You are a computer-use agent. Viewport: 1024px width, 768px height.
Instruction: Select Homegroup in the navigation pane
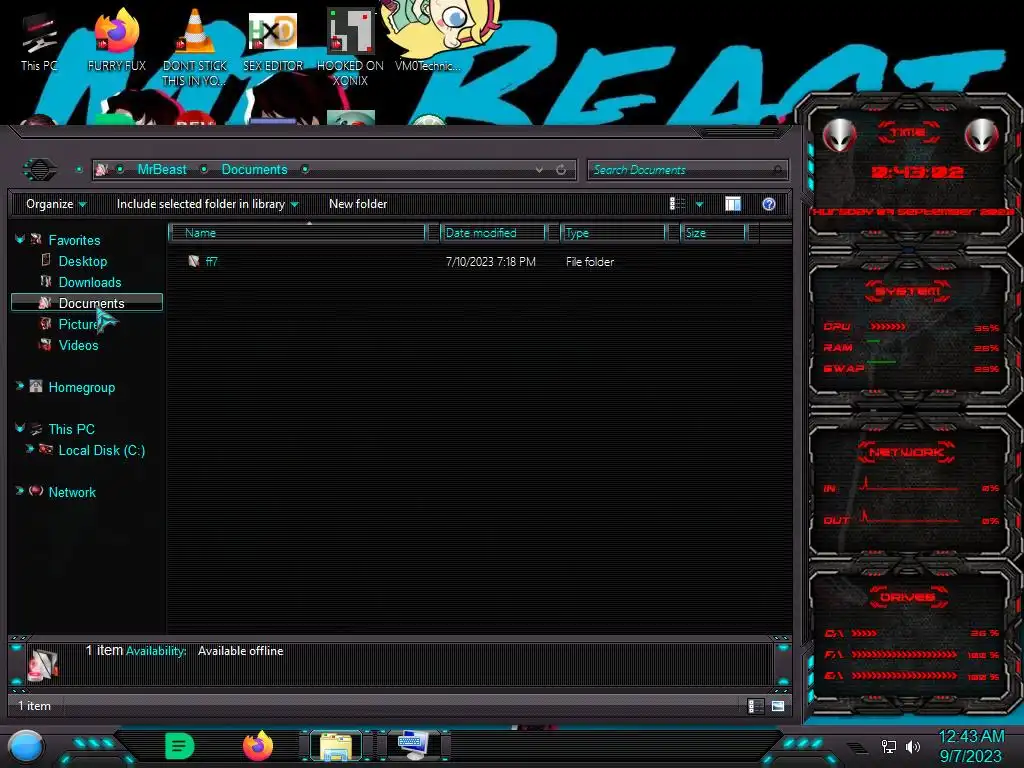pos(82,387)
